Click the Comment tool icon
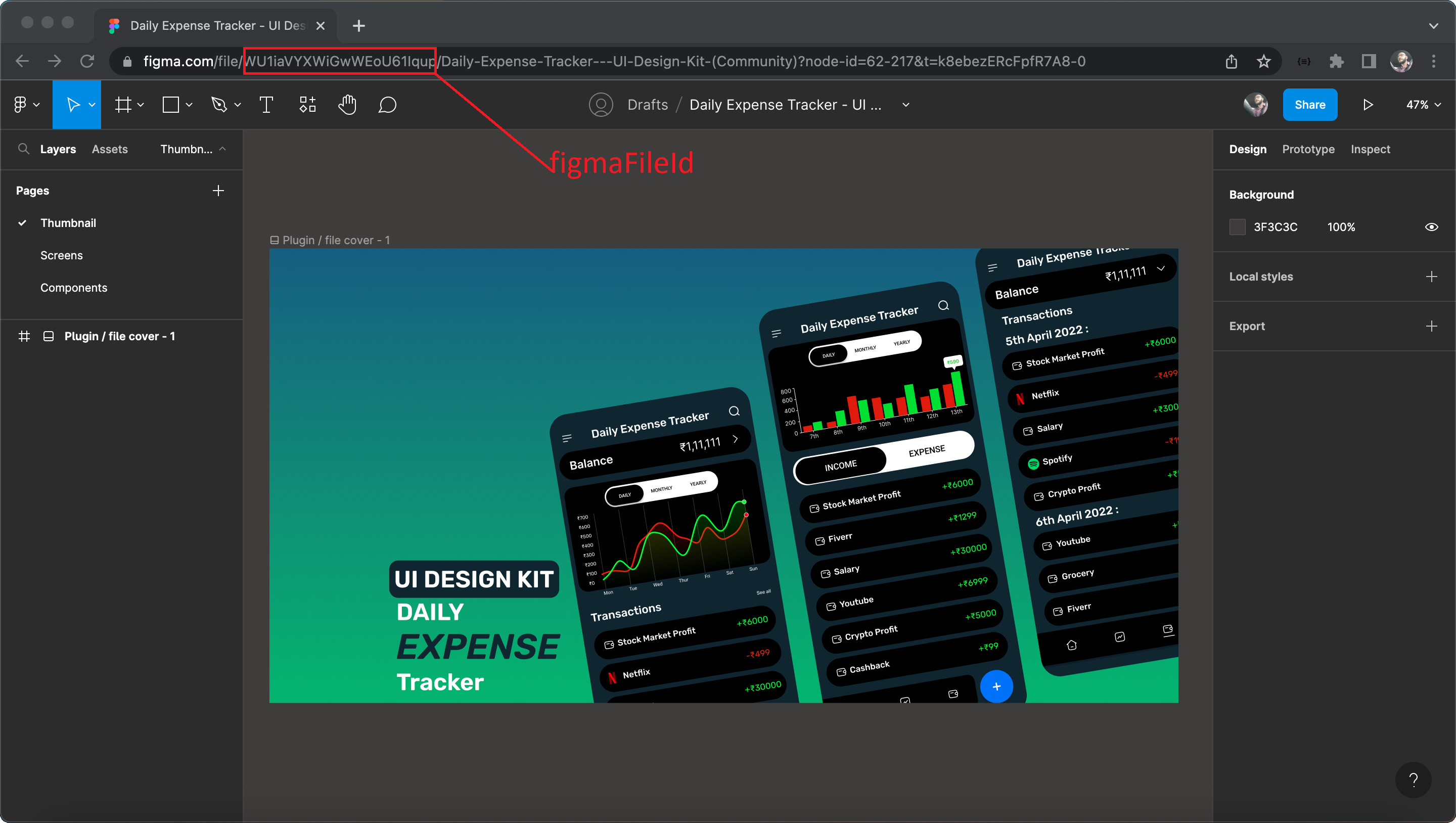Viewport: 1456px width, 823px height. click(387, 105)
